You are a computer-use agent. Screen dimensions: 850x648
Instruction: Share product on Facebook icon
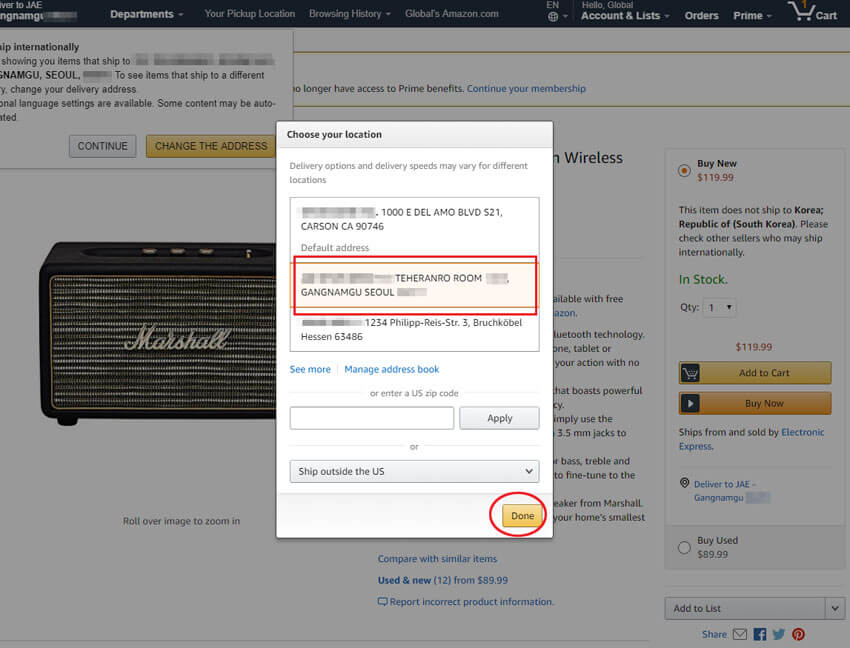[759, 634]
